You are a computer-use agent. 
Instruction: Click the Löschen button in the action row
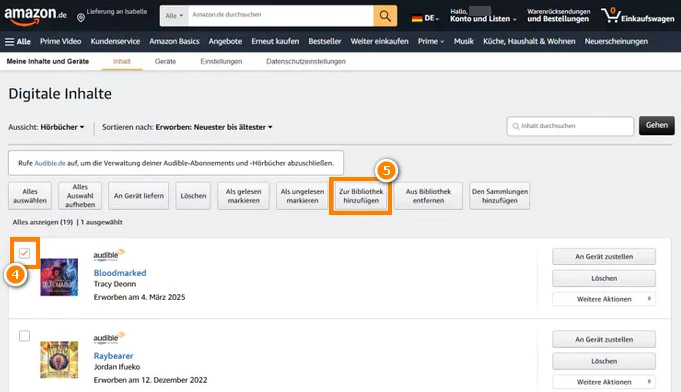coord(193,196)
